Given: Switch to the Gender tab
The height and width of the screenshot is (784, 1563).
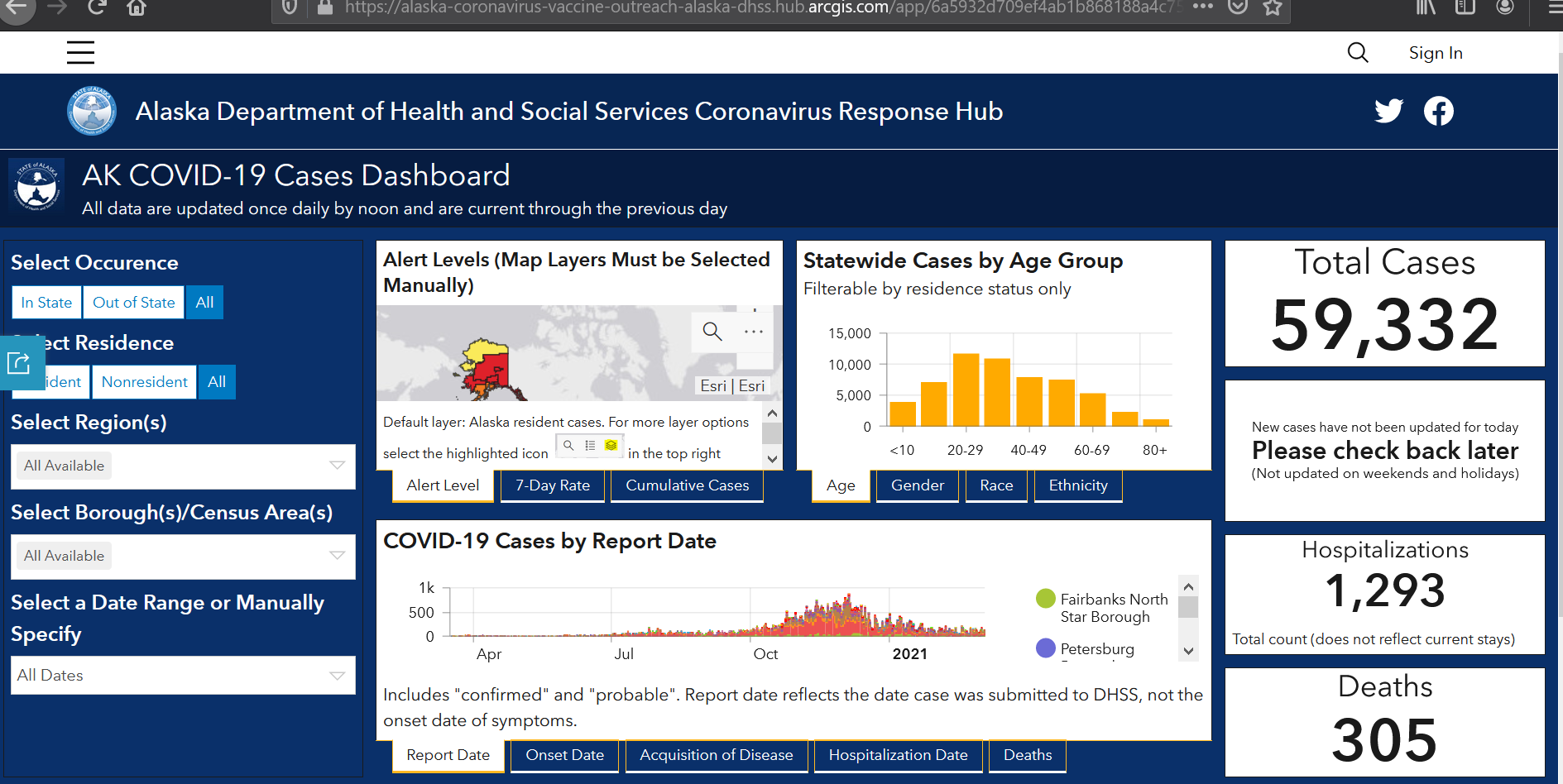Looking at the screenshot, I should [918, 485].
